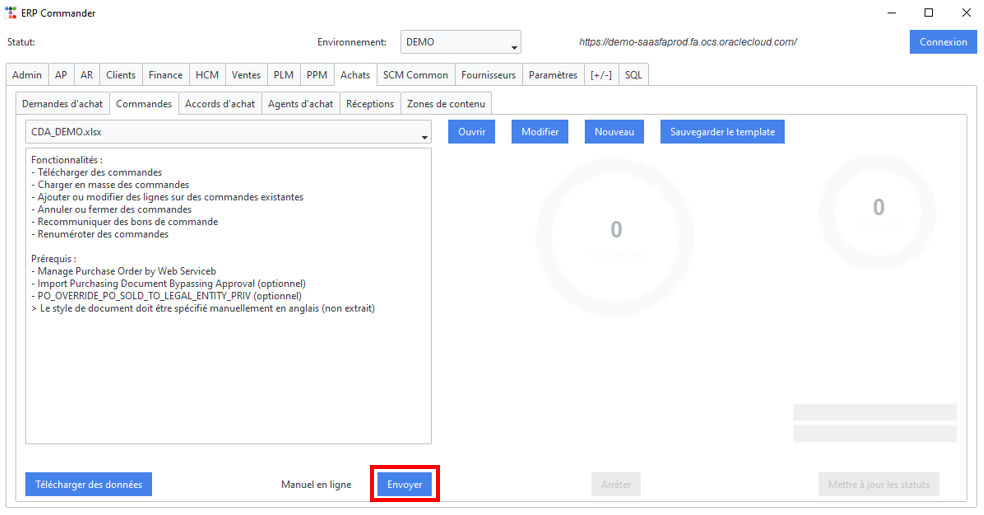Switch to the Paramètres tab
The height and width of the screenshot is (515, 984).
click(553, 75)
